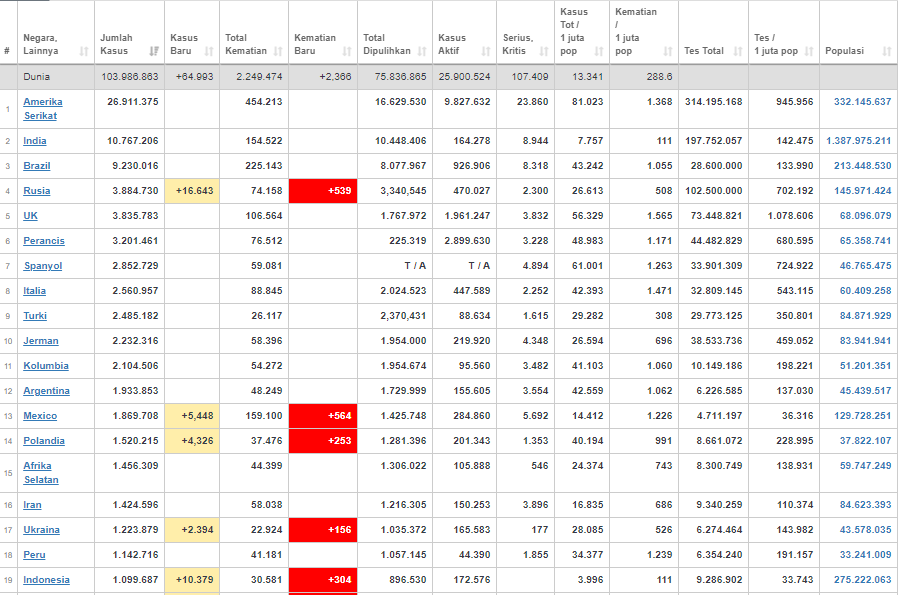This screenshot has width=898, height=595.
Task: Select Dunia new cases +64.993
Action: click(194, 77)
